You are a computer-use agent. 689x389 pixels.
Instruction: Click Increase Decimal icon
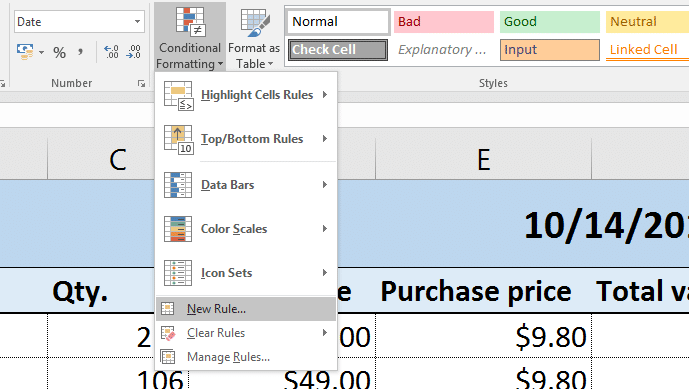[111, 52]
